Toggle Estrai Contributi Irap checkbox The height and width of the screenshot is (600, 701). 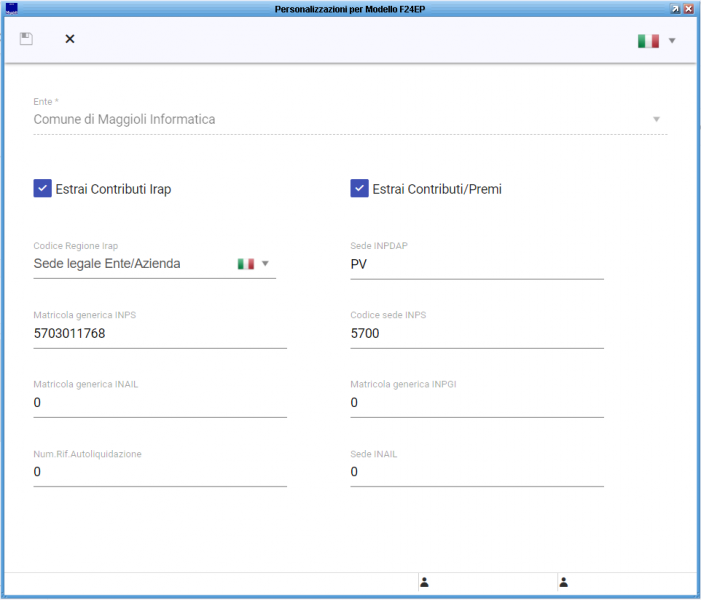(42, 189)
